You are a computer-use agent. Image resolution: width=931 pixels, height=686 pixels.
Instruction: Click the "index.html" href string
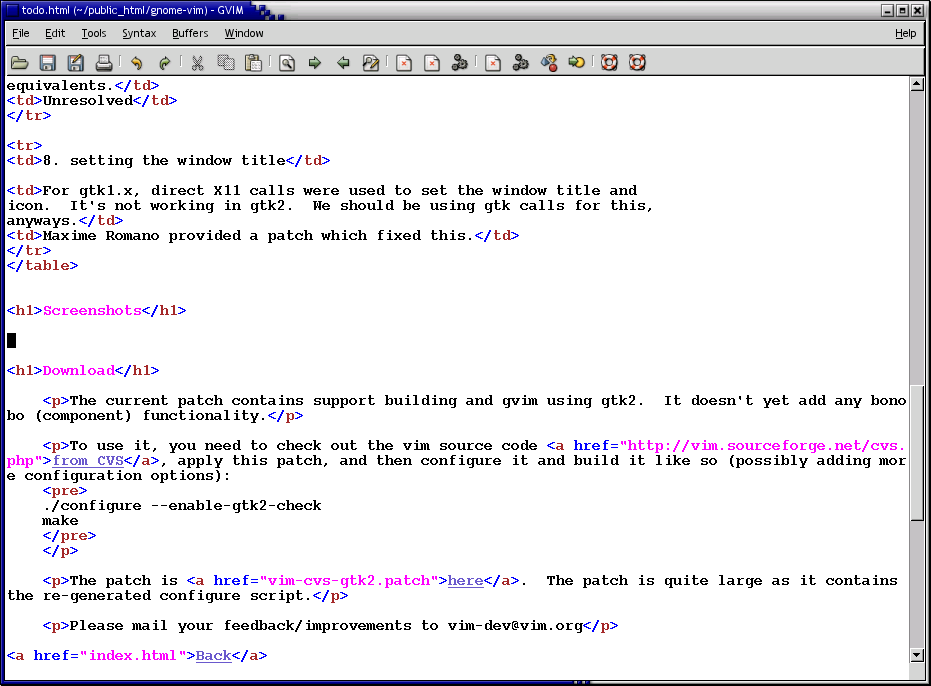pos(133,656)
